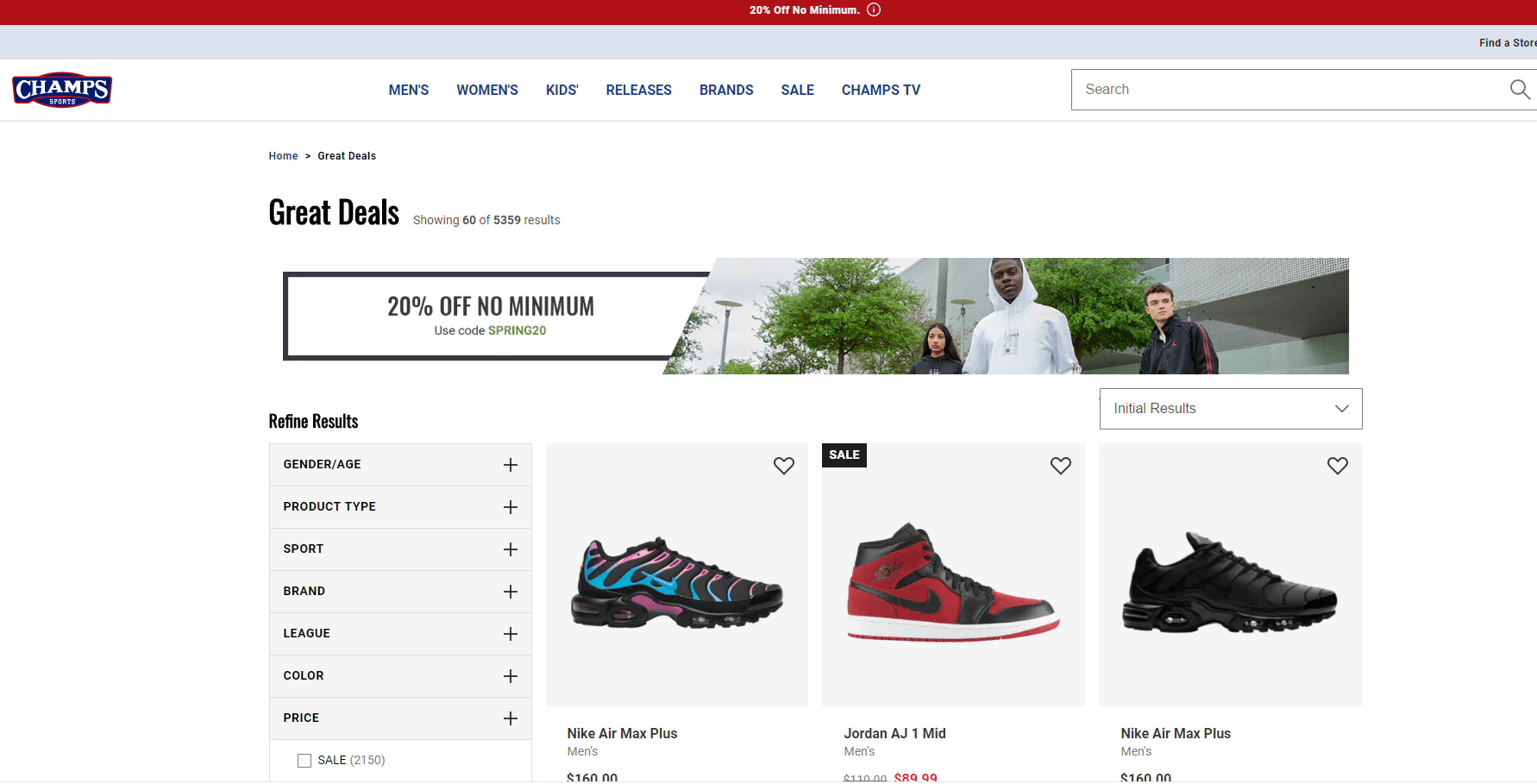Favorite the all-black Nike Air Max Plus
The image size is (1537, 784).
(x=1338, y=466)
